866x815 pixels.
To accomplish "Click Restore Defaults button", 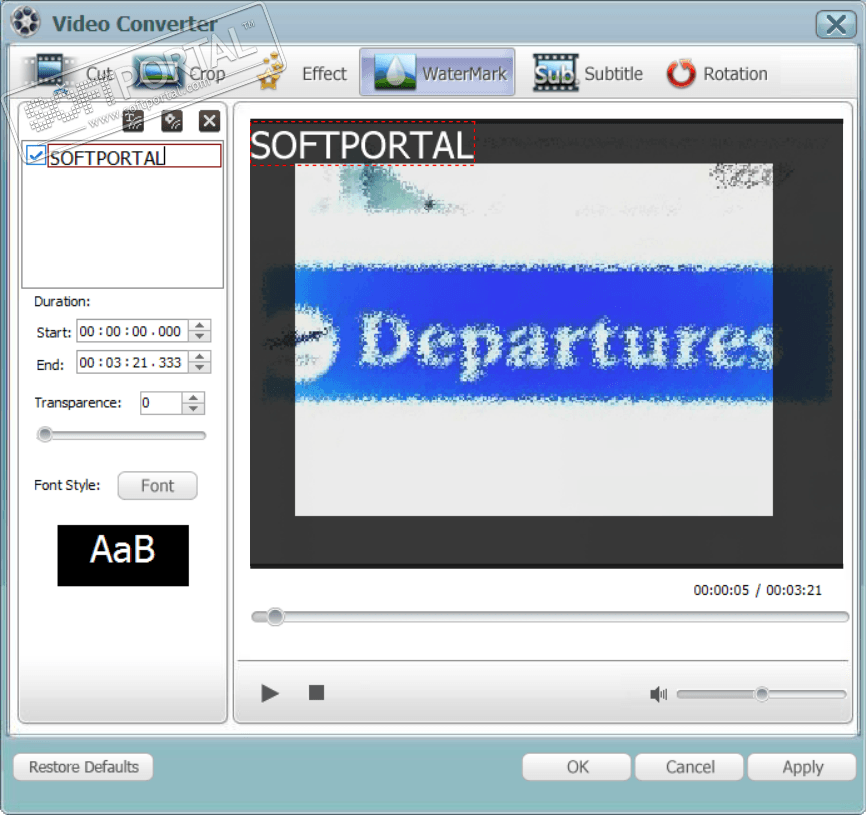I will (83, 767).
